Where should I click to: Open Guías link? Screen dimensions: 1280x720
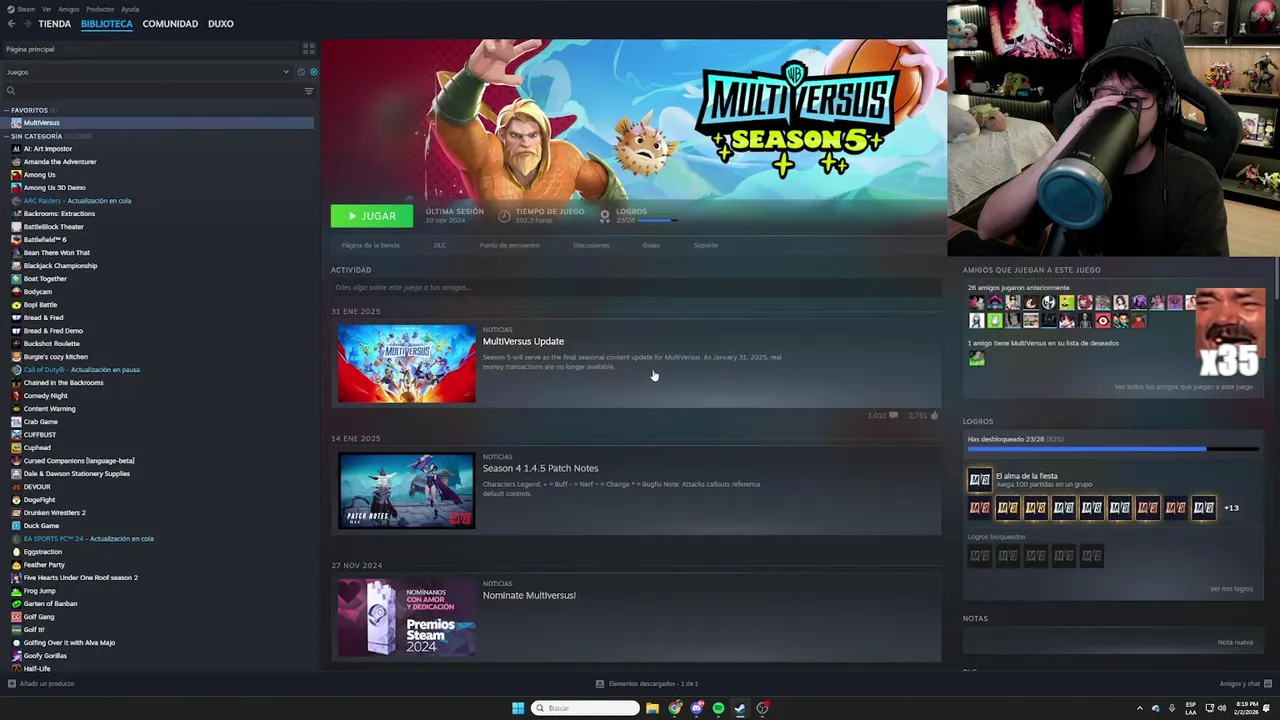coord(651,245)
